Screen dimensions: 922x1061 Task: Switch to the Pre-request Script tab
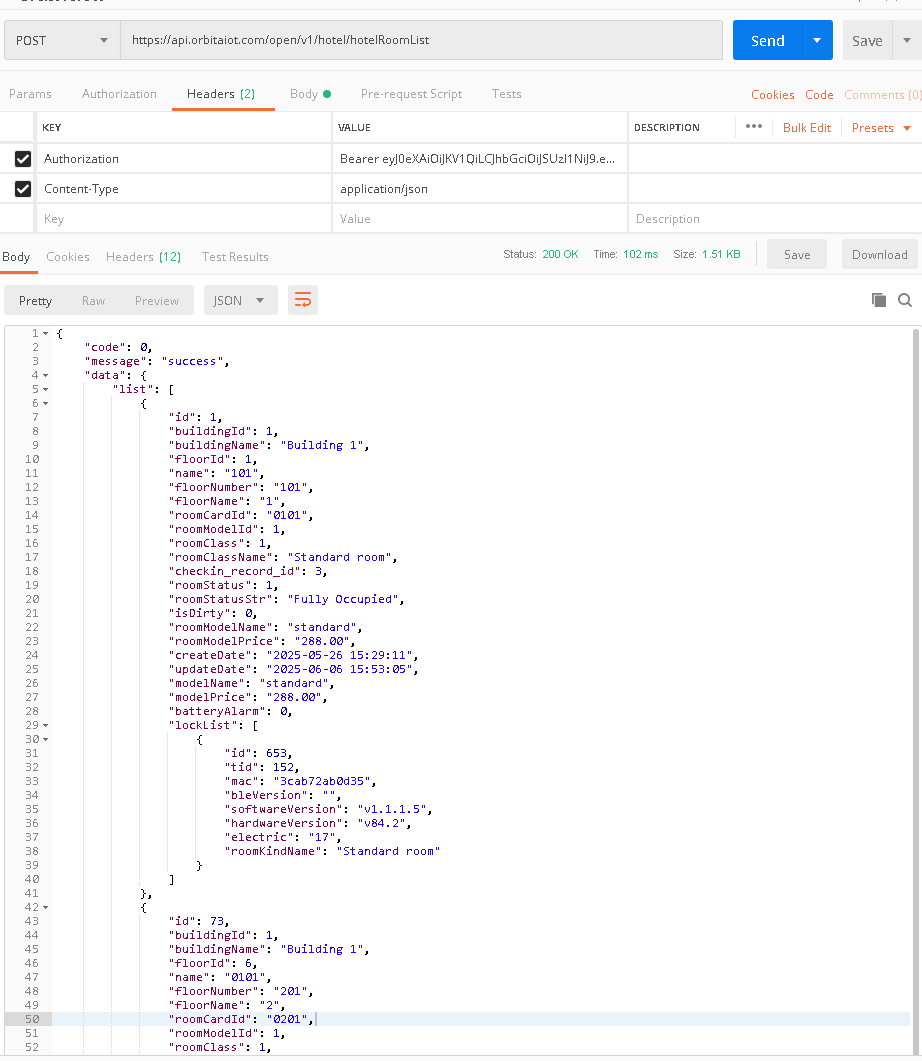(411, 94)
